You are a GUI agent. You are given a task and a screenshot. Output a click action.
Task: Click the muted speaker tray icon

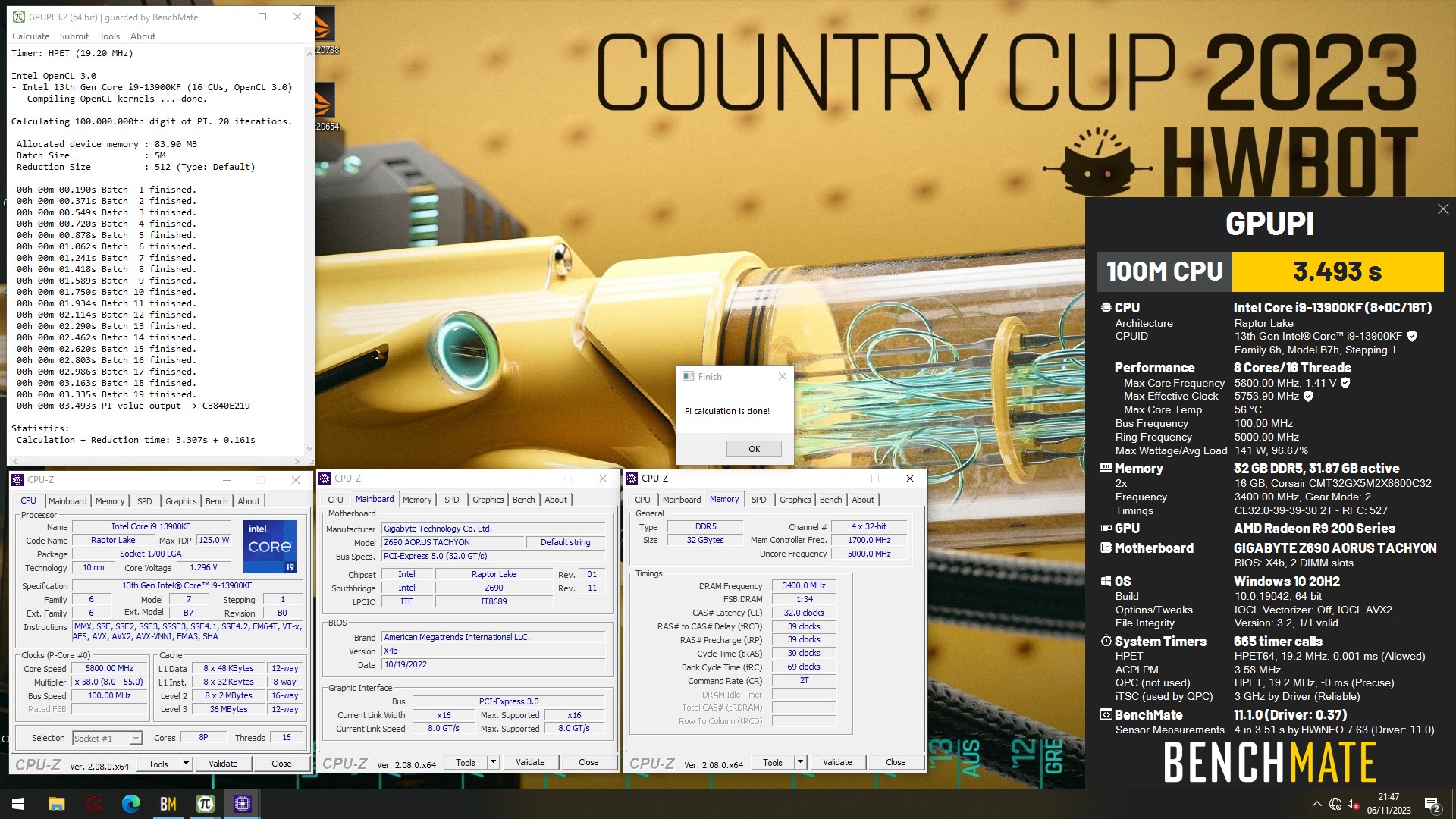[1354, 805]
